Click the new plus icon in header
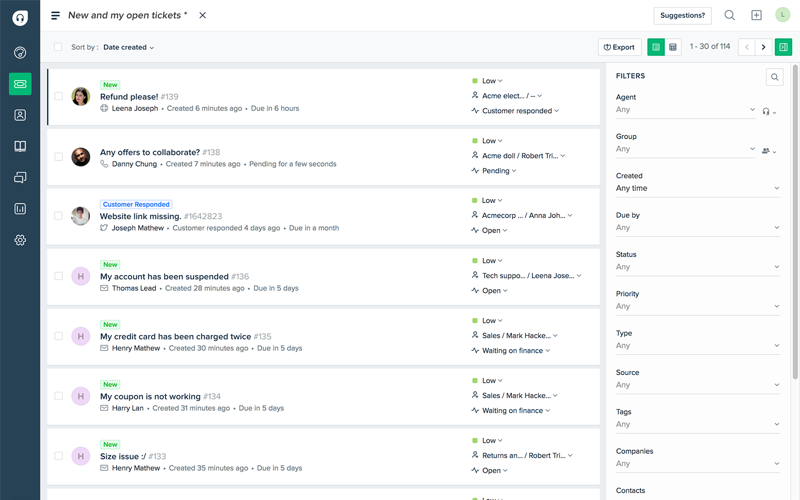800x500 pixels. pos(756,15)
